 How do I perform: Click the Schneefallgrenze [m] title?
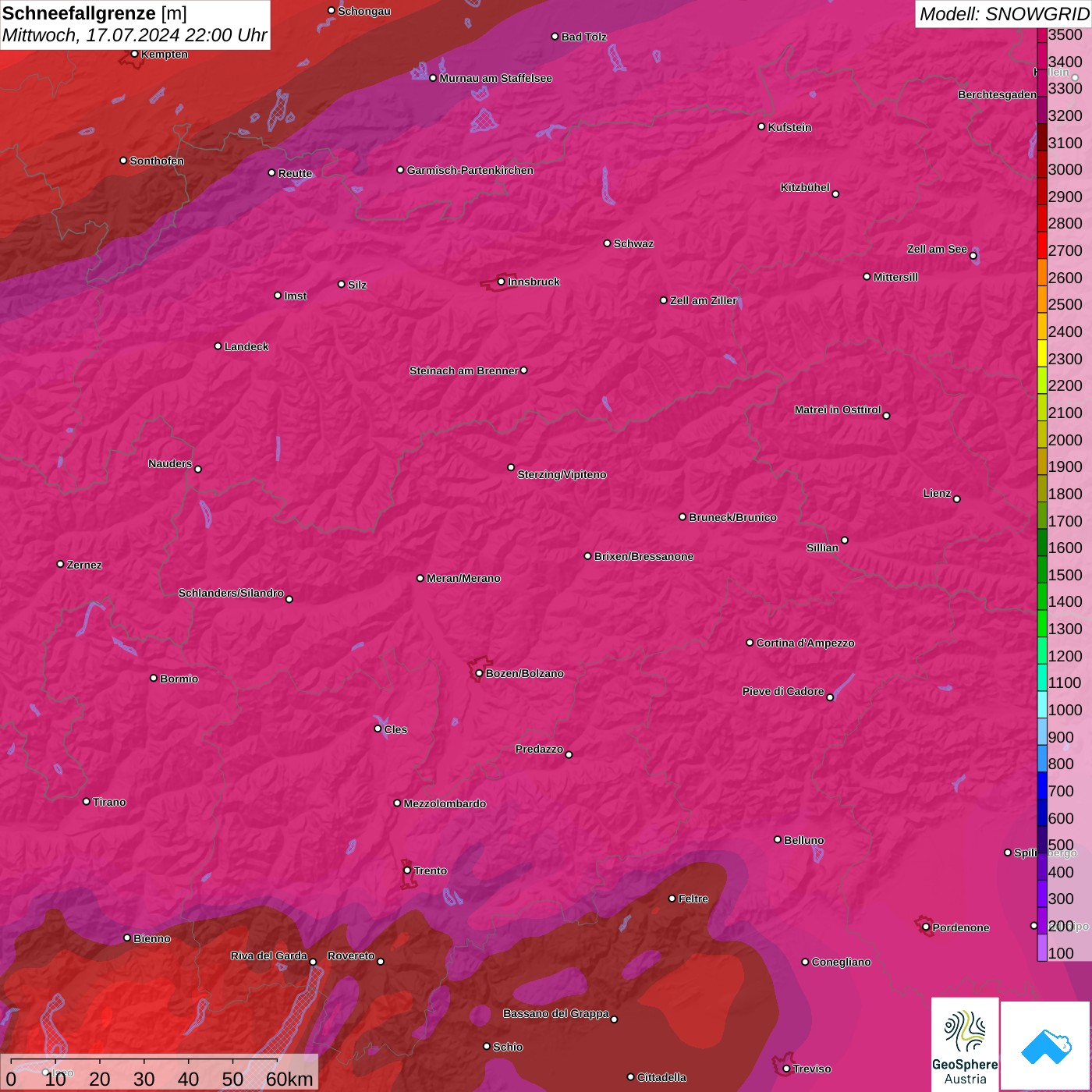tap(95, 13)
